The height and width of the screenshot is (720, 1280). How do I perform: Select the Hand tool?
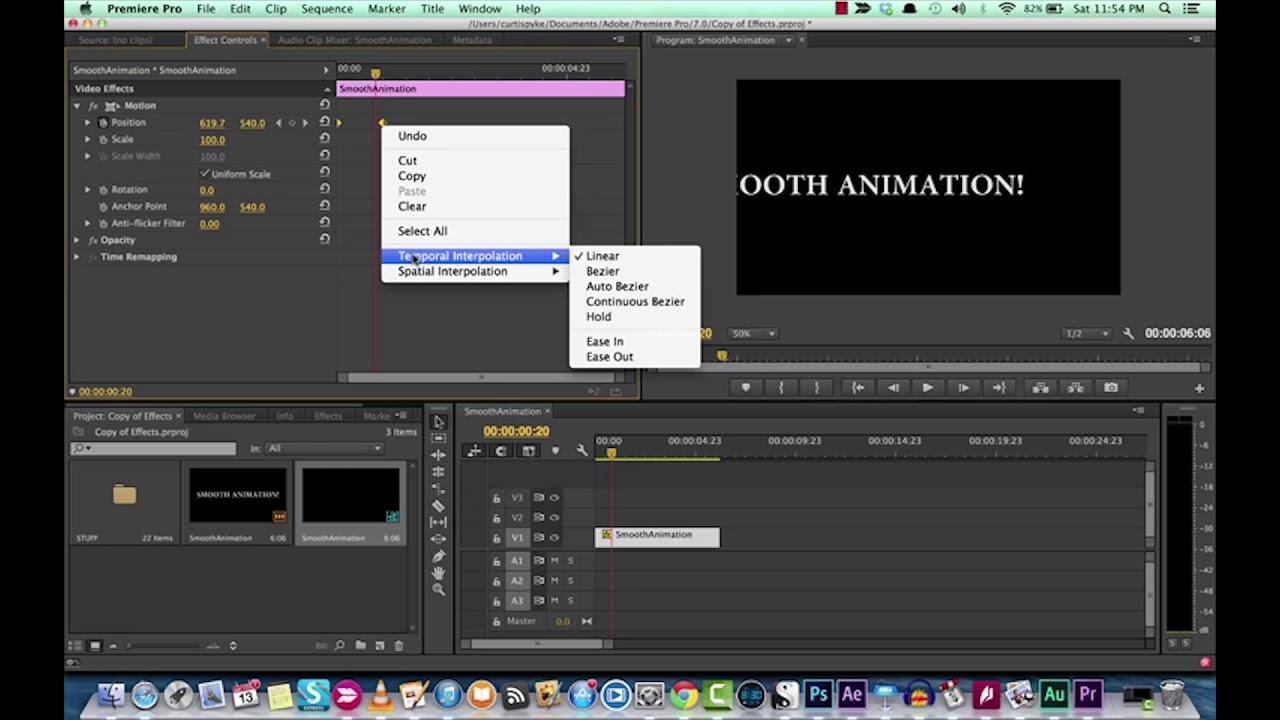[438, 573]
